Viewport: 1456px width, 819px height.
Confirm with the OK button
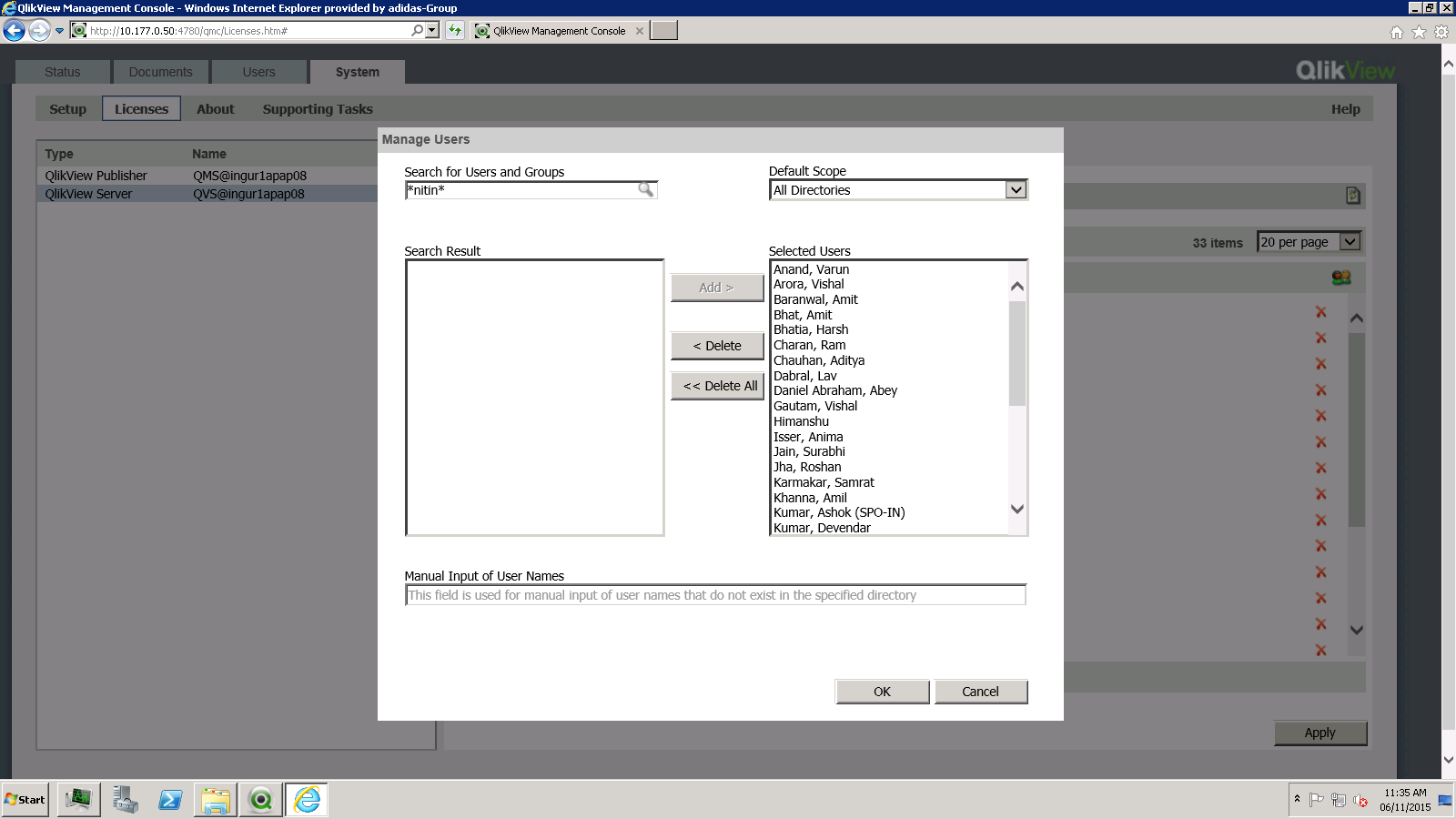(x=883, y=692)
